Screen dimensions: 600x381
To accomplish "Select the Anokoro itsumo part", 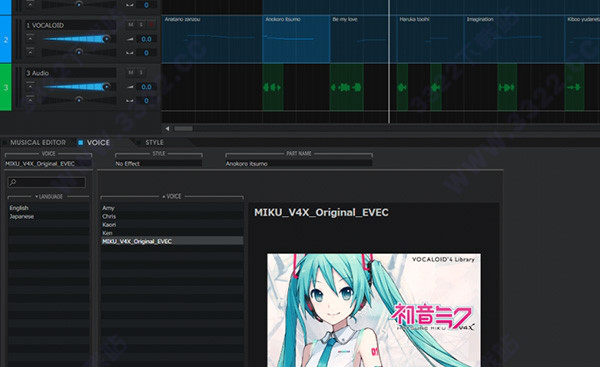I will 296,39.
